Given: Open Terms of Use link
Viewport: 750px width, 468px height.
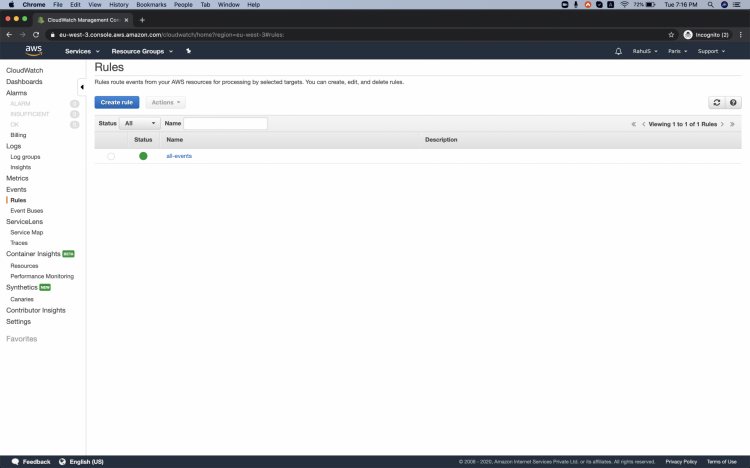Looking at the screenshot, I should (721, 462).
